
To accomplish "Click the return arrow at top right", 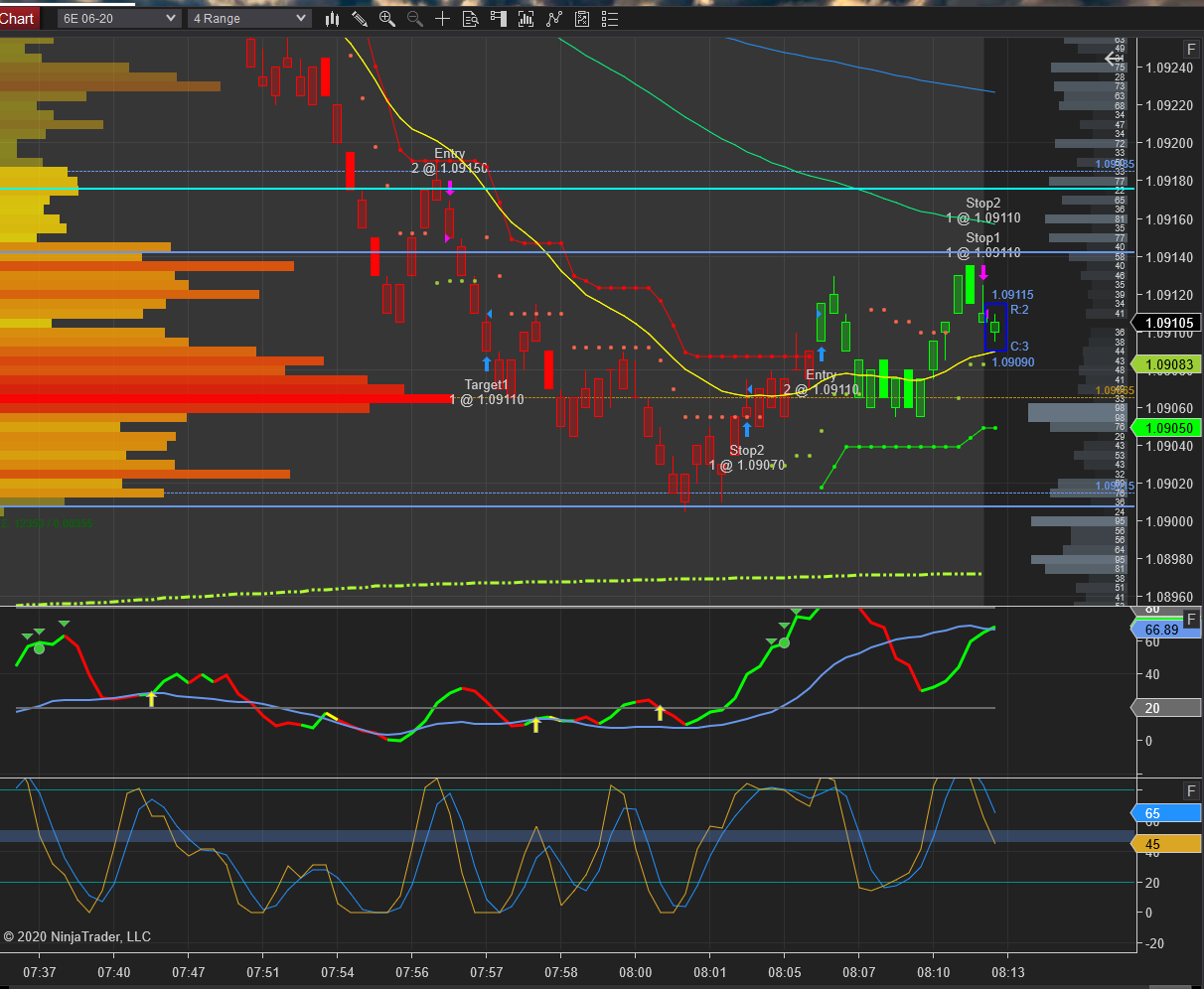I will [x=1113, y=59].
